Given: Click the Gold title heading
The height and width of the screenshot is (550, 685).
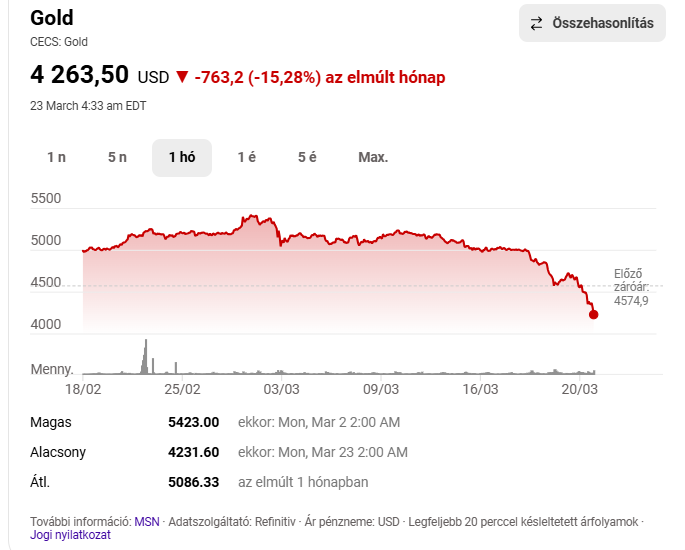Looking at the screenshot, I should click(52, 18).
